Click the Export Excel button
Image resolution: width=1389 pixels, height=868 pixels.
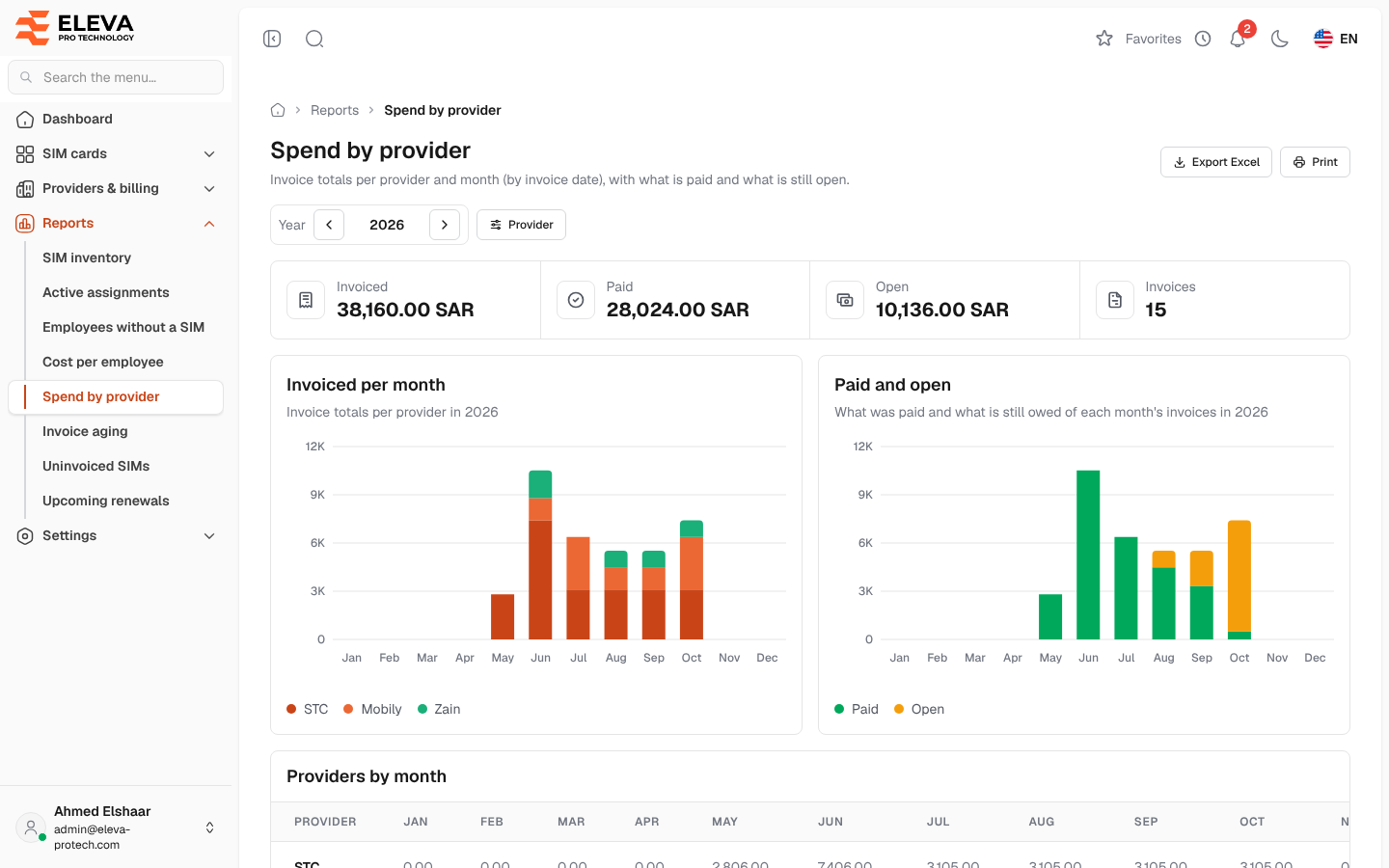pyautogui.click(x=1216, y=162)
